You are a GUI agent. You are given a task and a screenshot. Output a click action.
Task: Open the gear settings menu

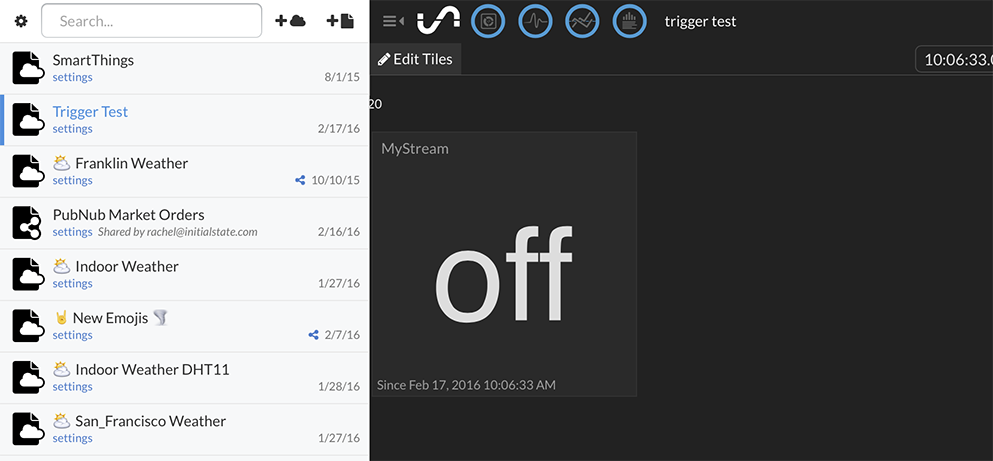tap(21, 21)
